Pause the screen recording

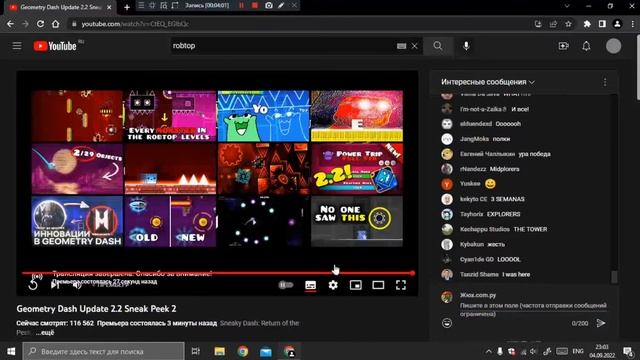(241, 6)
